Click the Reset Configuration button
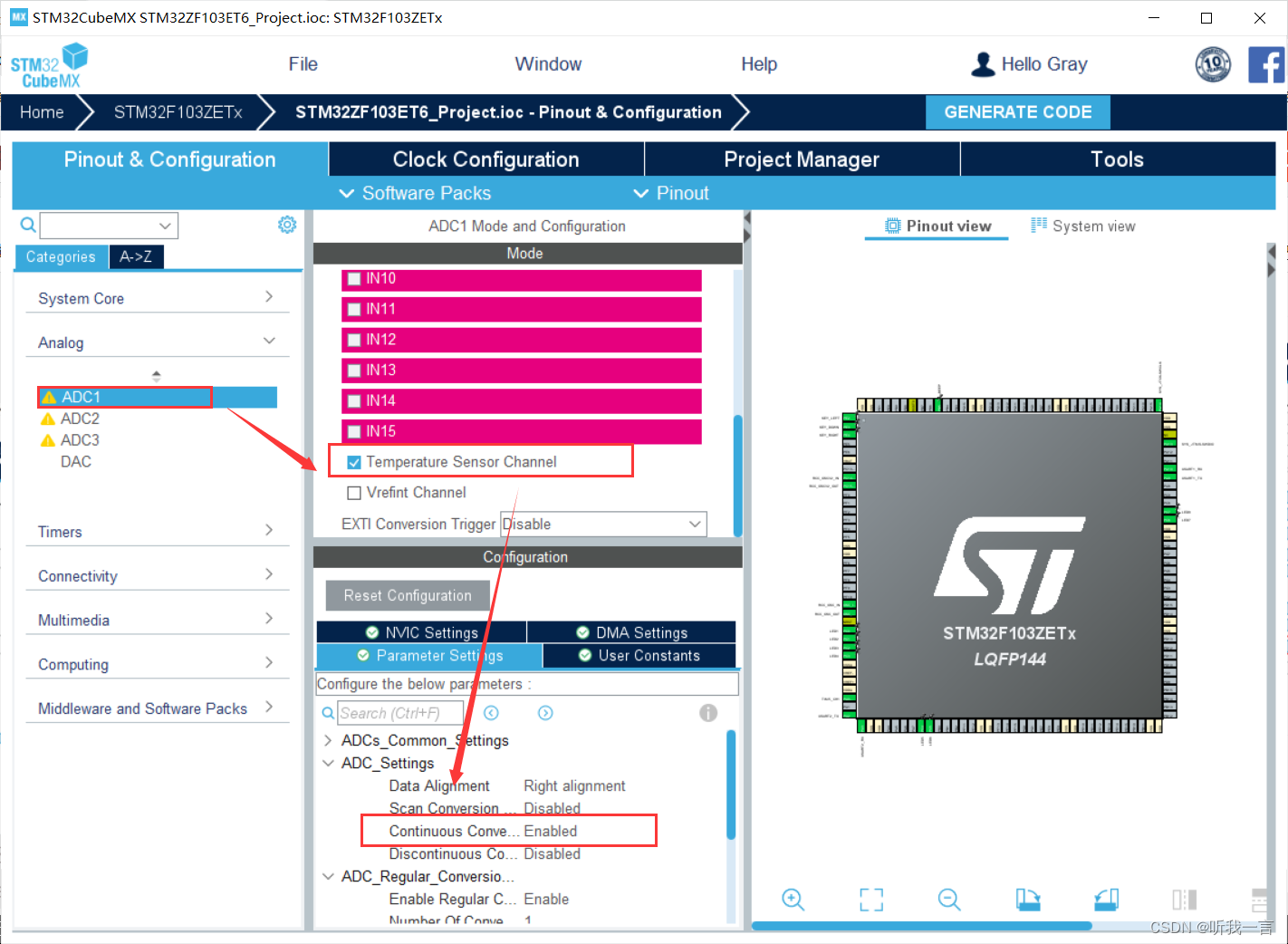The width and height of the screenshot is (1288, 944). pos(408,595)
